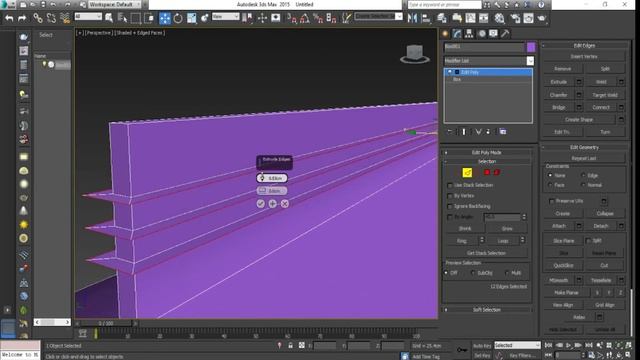This screenshot has width=640, height=360.
Task: Enable Use Stack Selection checkbox
Action: (x=450, y=185)
